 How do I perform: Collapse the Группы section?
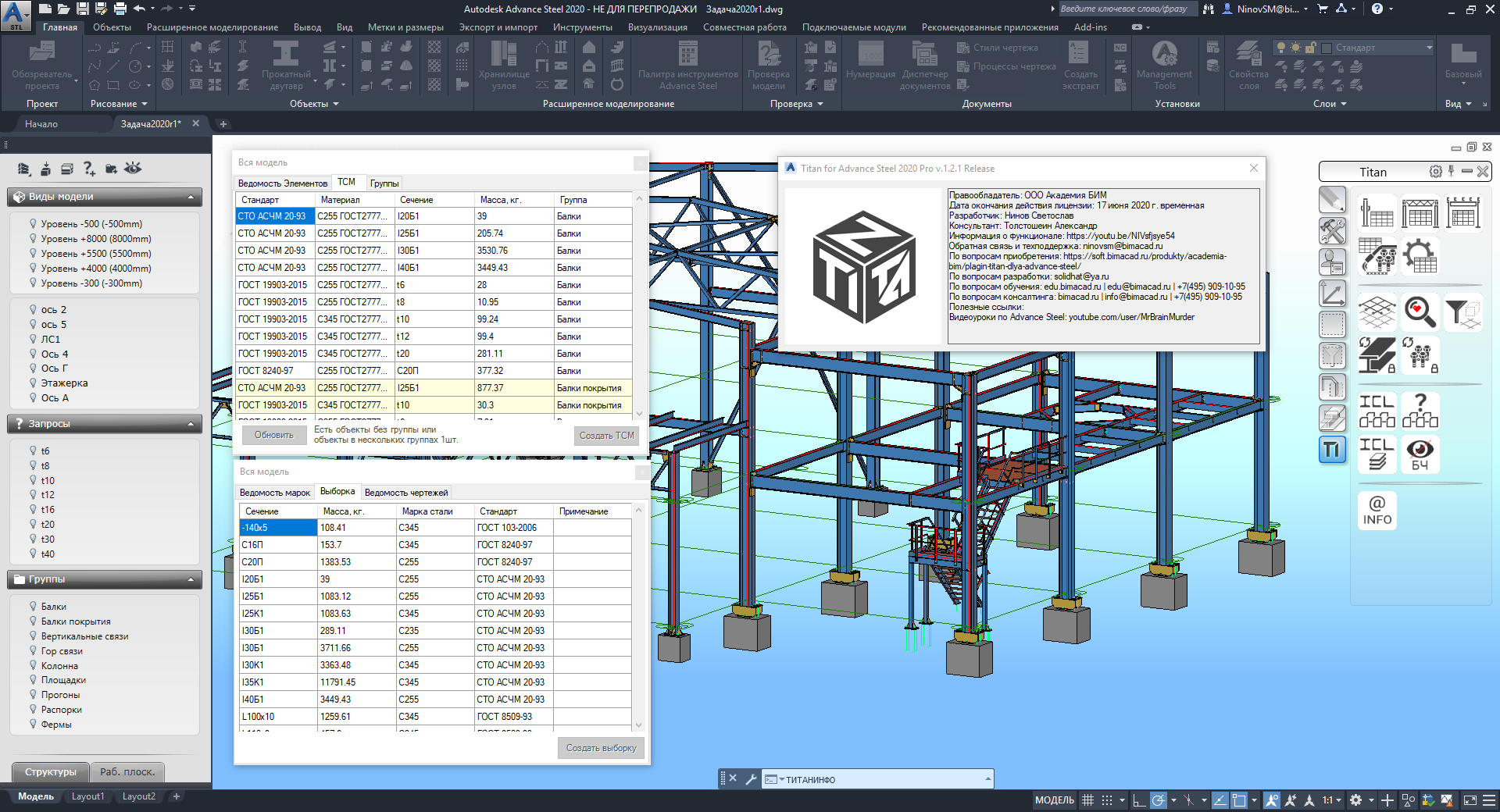[191, 579]
